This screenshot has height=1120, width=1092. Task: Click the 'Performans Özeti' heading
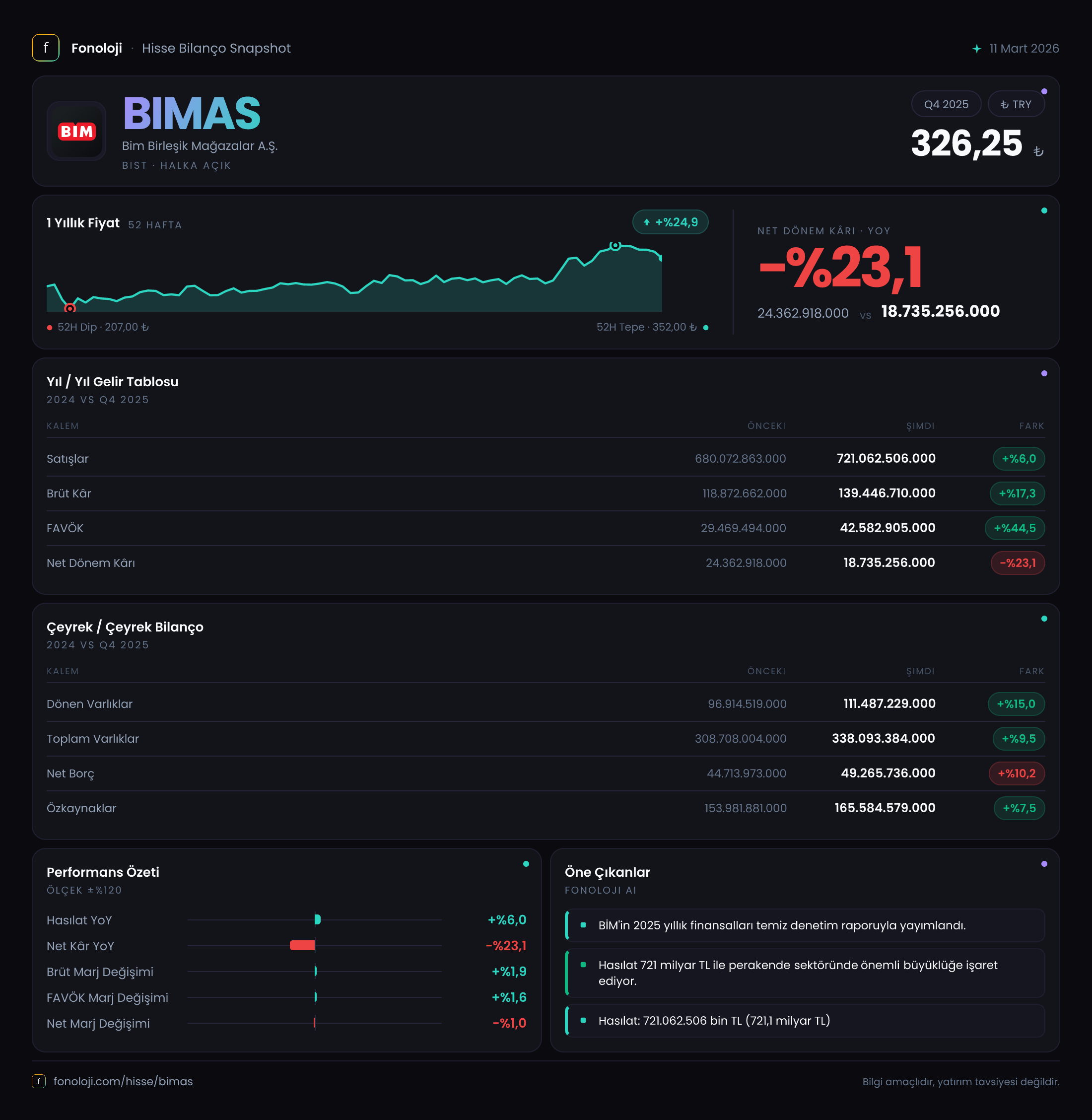click(x=103, y=872)
